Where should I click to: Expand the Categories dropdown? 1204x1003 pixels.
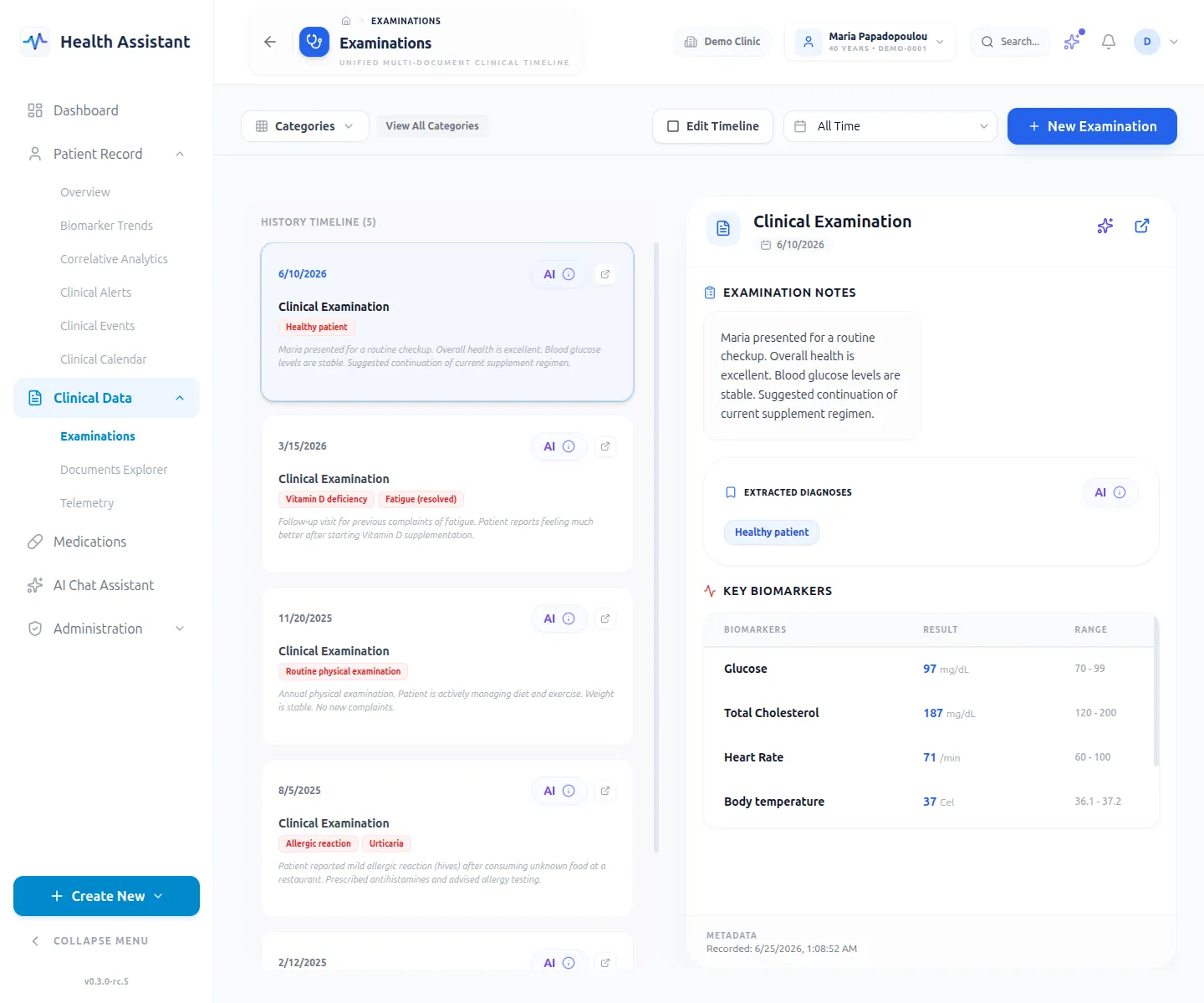pos(305,126)
